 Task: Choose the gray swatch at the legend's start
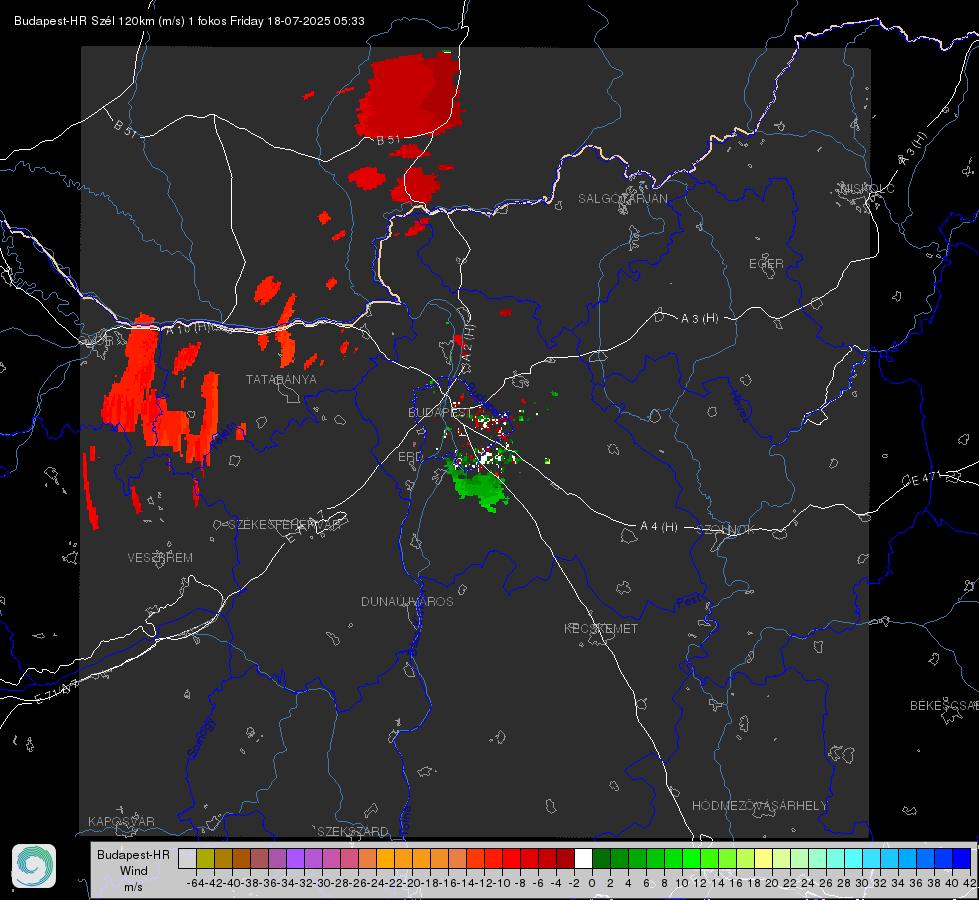coord(187,858)
